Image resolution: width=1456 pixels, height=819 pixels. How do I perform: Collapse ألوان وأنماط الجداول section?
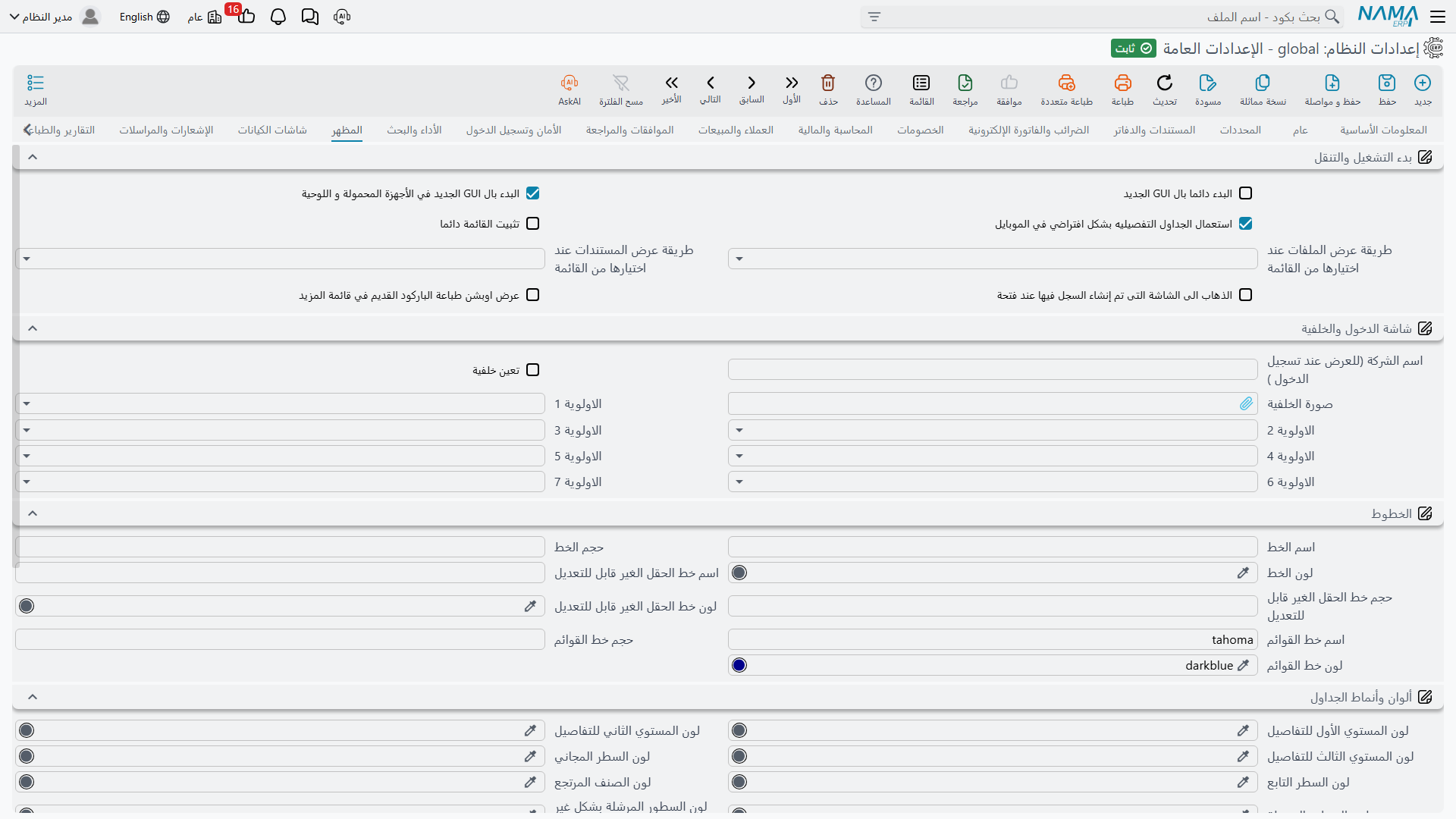pyautogui.click(x=33, y=697)
